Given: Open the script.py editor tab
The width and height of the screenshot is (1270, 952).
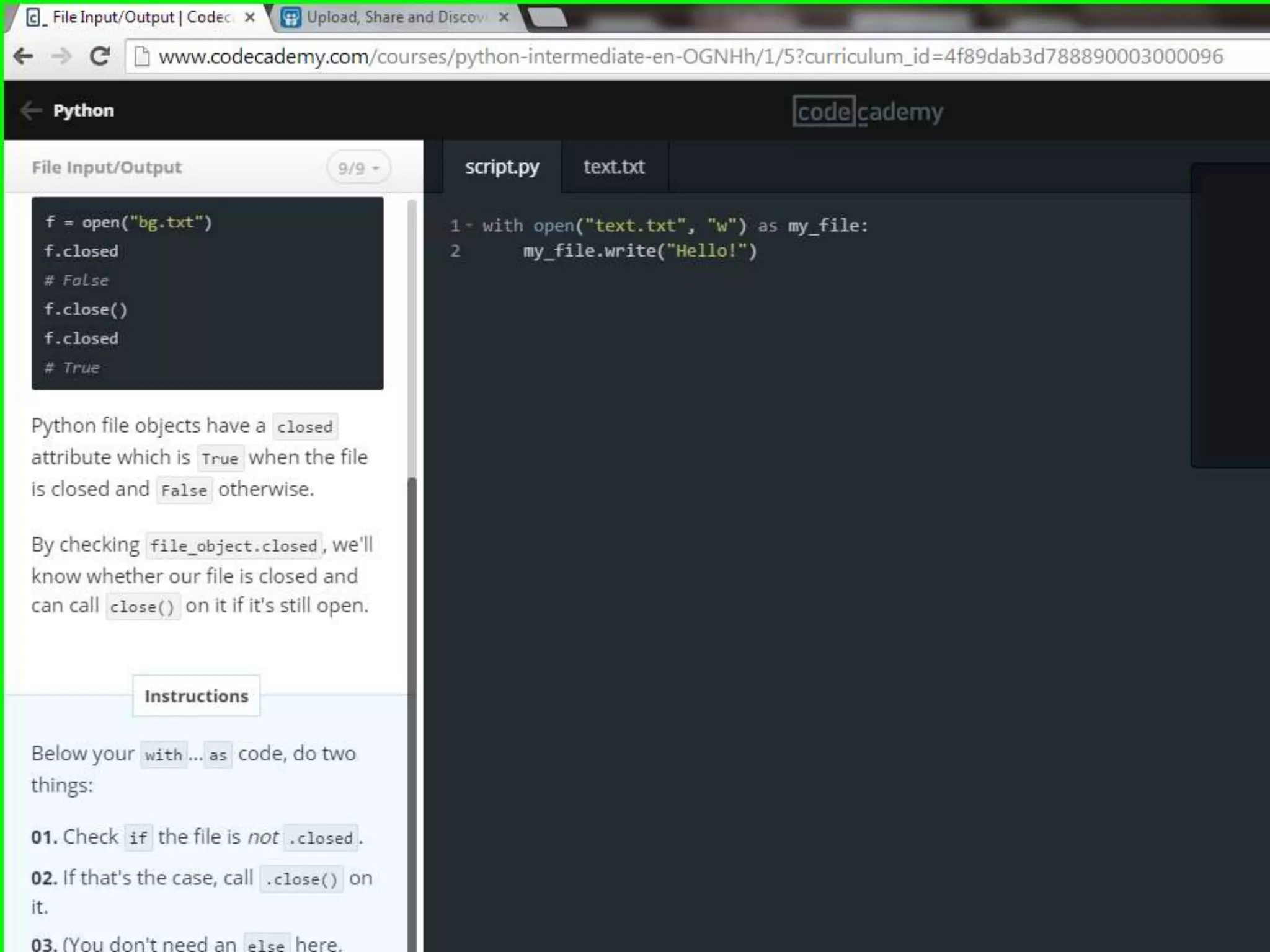Looking at the screenshot, I should pos(502,167).
